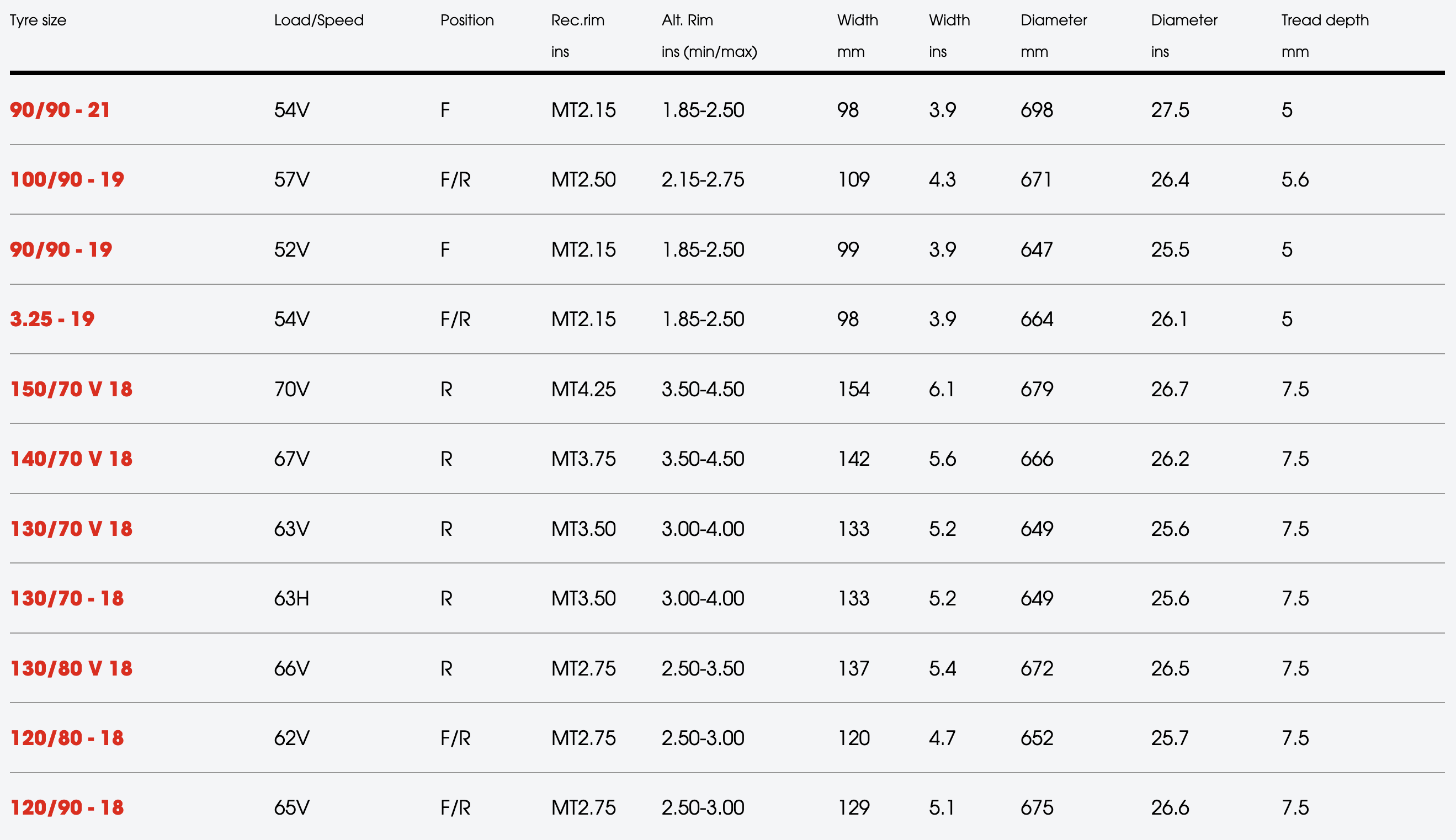Select the 140/70 V 18 tyre size
This screenshot has height=840, width=1456.
coord(72,459)
